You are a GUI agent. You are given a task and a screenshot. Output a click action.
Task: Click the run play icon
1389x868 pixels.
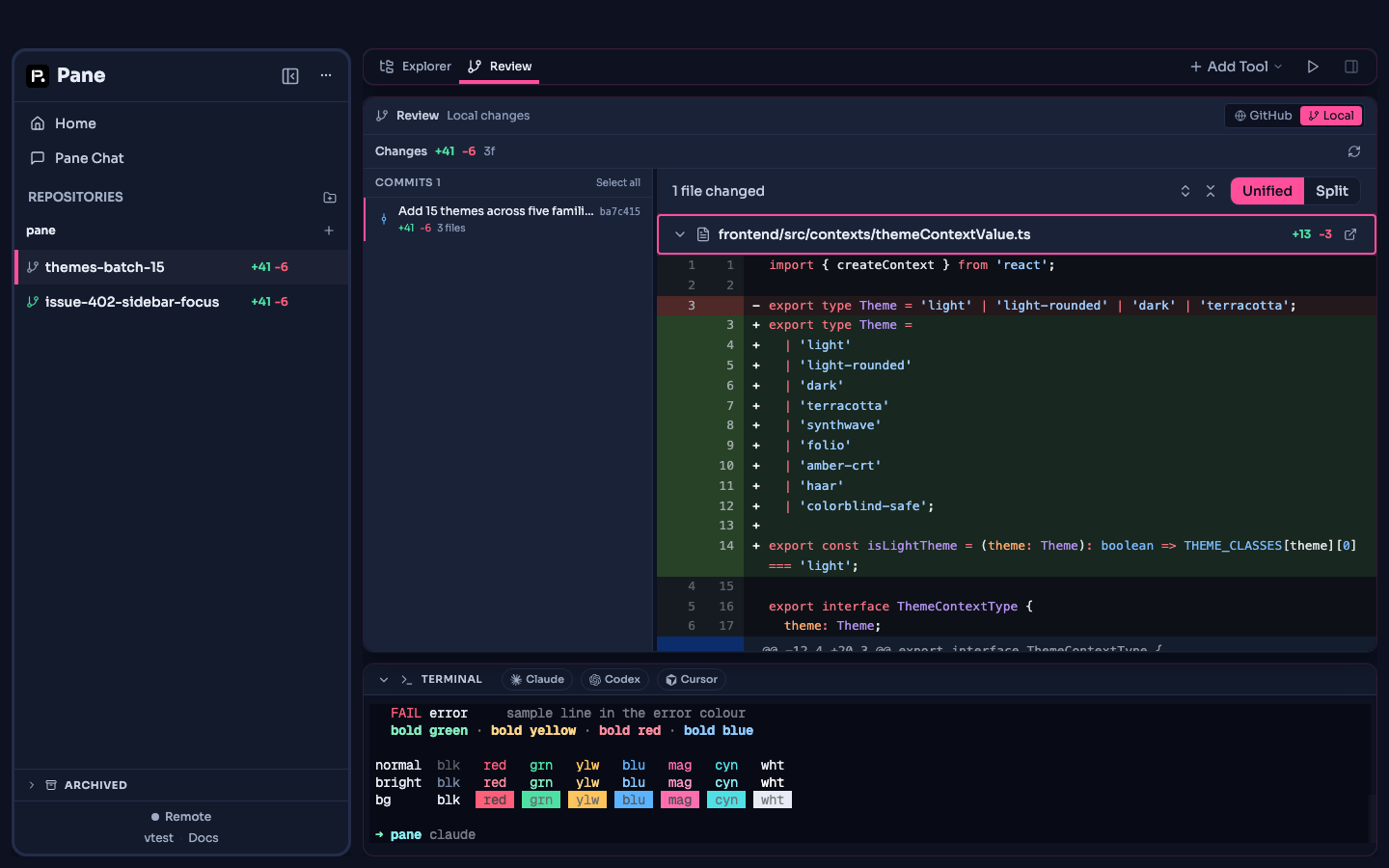point(1313,67)
